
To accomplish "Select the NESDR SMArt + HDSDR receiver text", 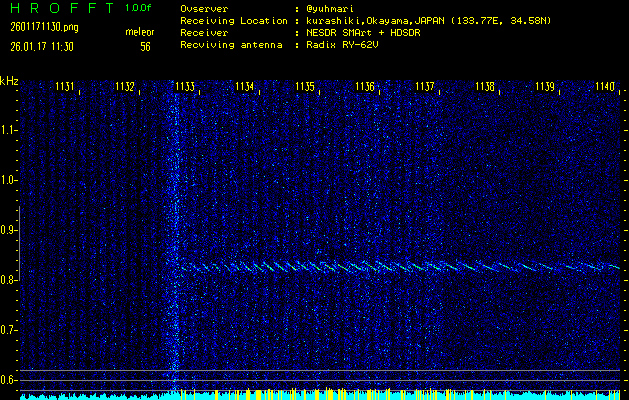I will 364,32.
